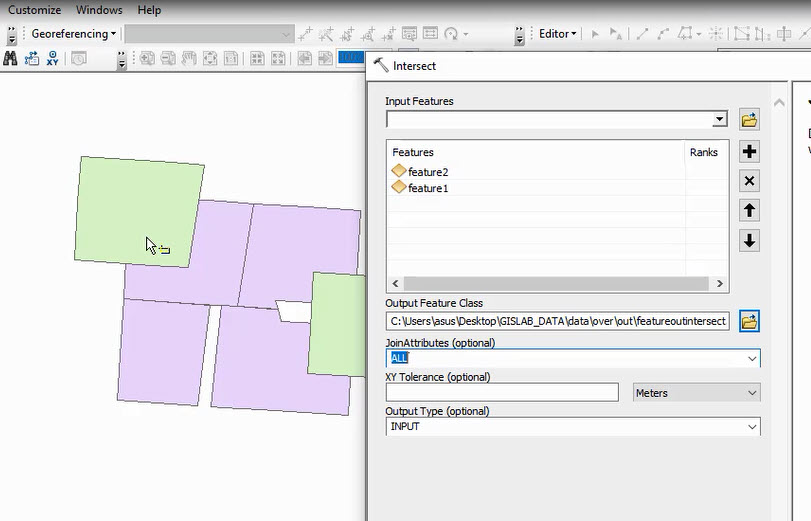Select feature2 in the Features list

427,172
